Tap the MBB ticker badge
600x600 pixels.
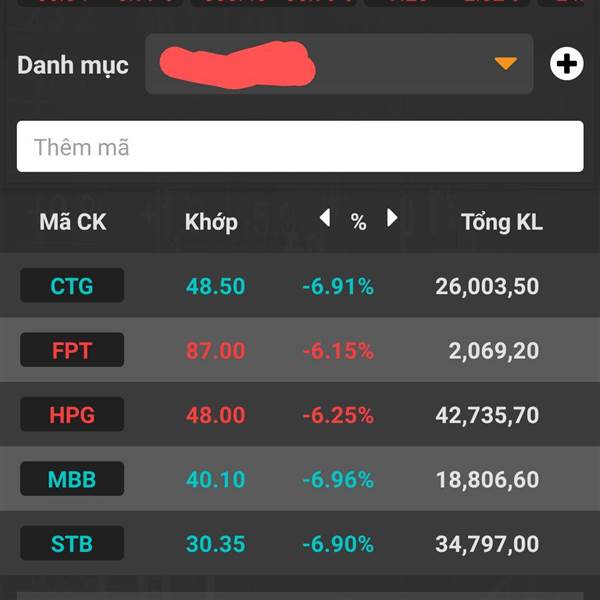coord(72,479)
